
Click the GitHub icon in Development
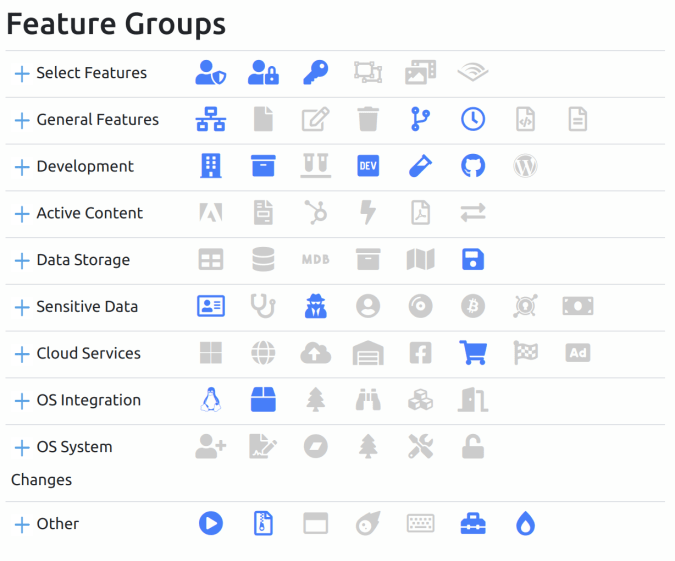click(472, 166)
